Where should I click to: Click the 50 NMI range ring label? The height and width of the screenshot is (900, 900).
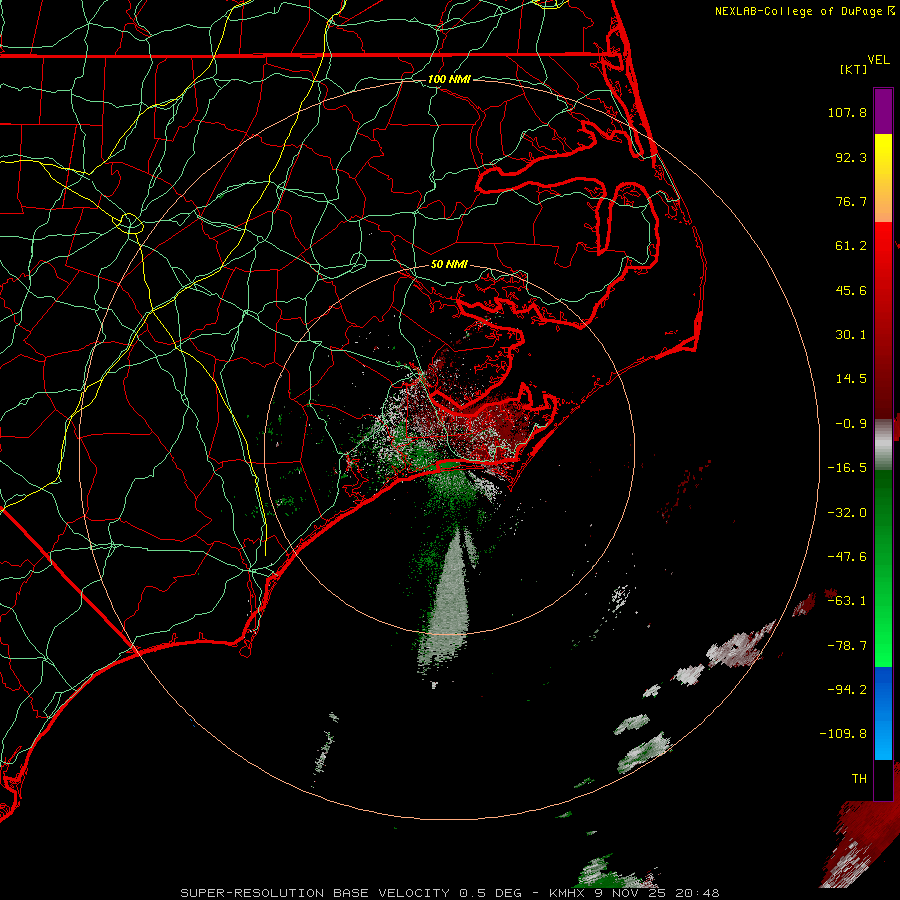pos(449,264)
